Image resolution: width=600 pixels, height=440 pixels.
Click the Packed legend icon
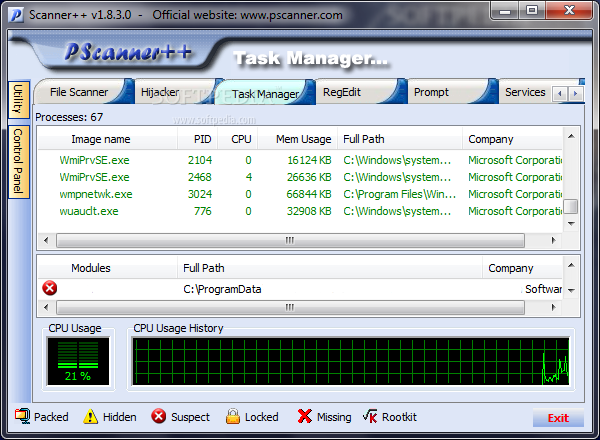pyautogui.click(x=22, y=416)
